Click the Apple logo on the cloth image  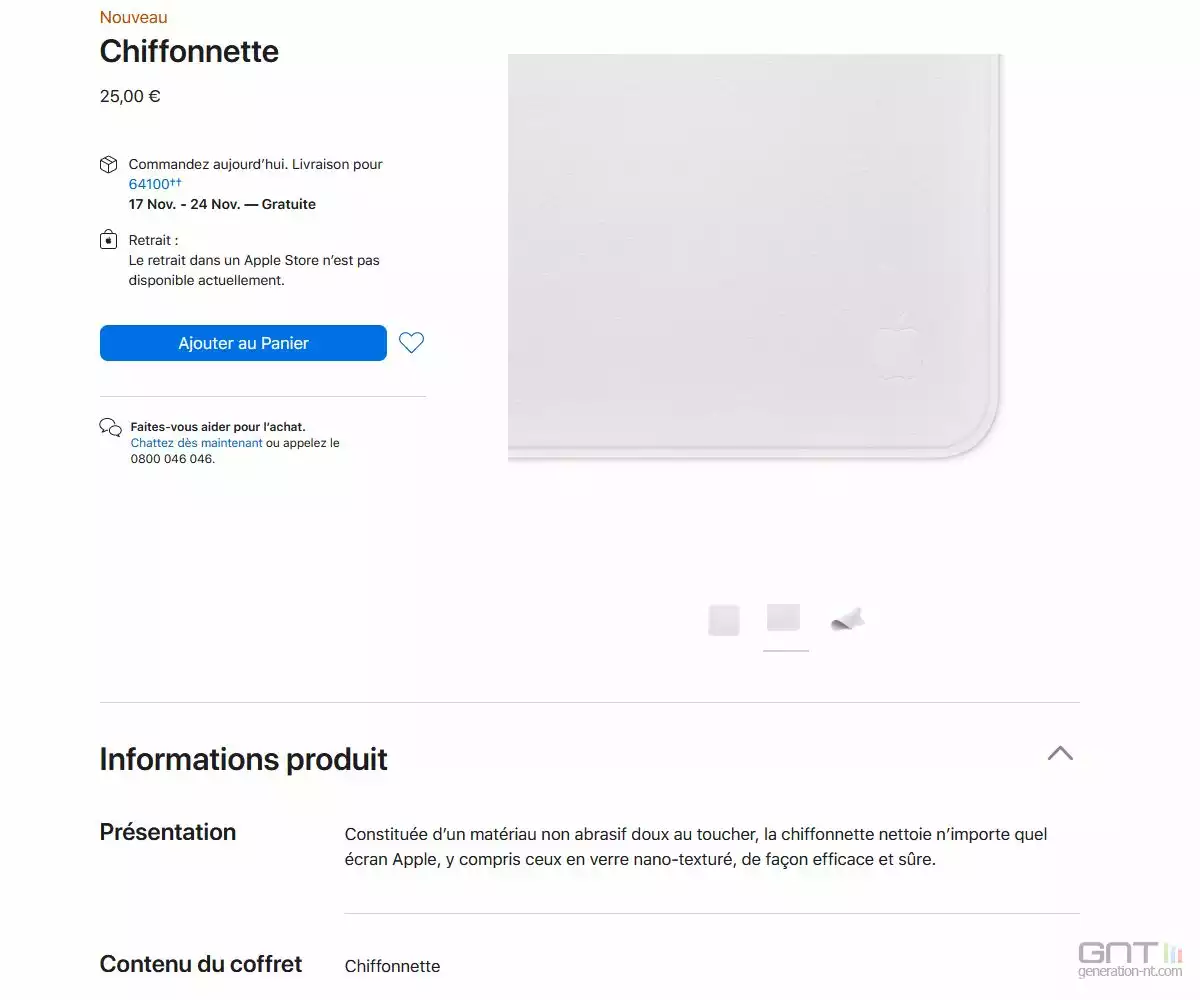tap(897, 346)
